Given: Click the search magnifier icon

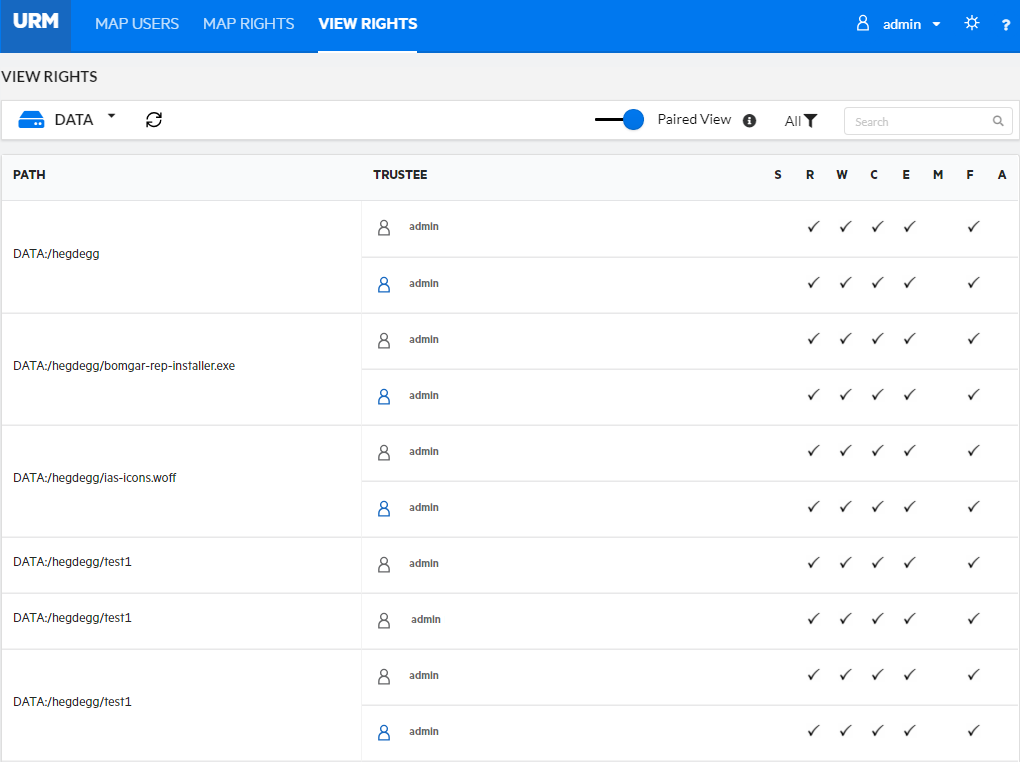Looking at the screenshot, I should point(997,121).
